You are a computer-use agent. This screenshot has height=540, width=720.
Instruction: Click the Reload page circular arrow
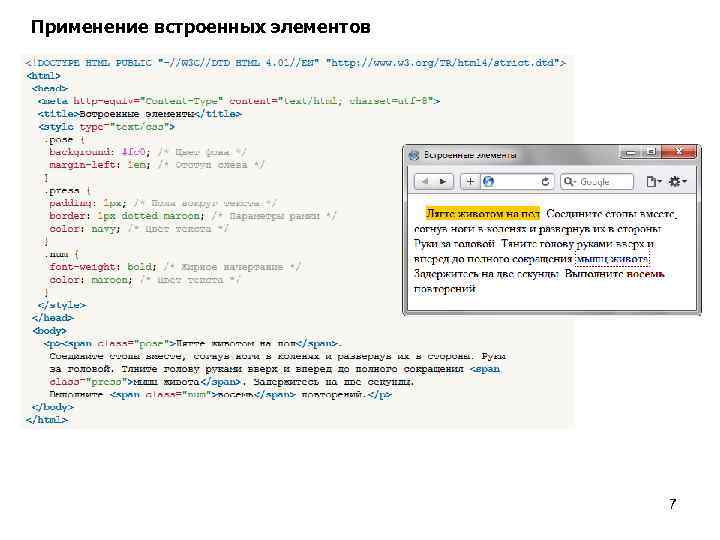(545, 181)
